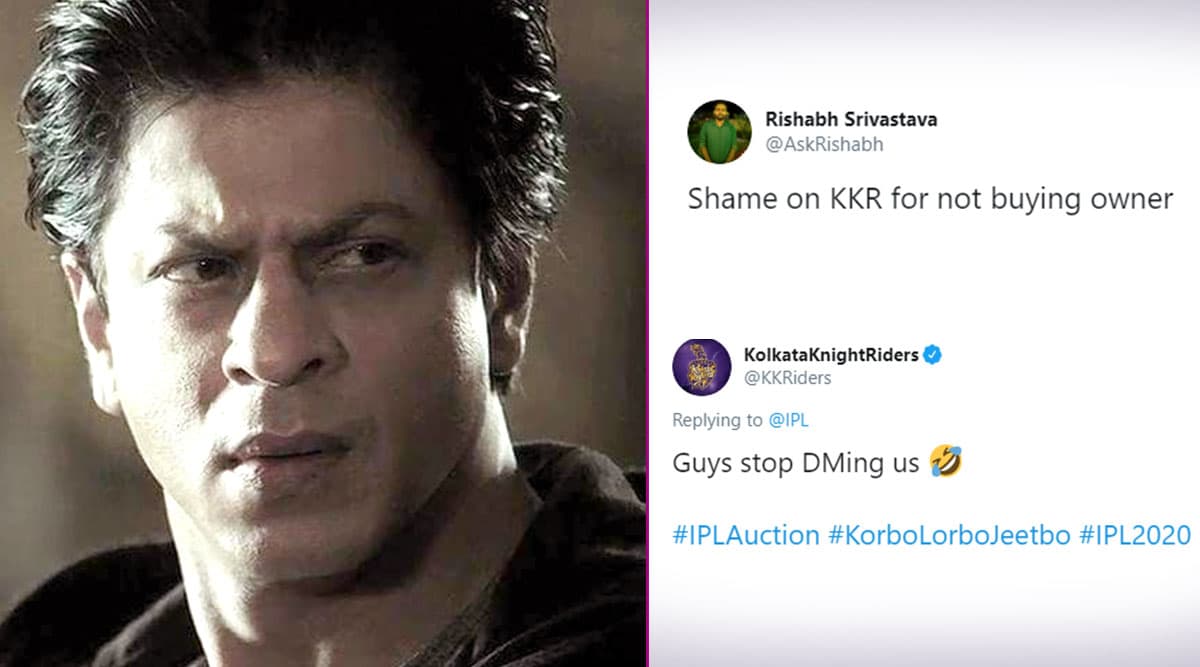Visit the @AskRishabh handle
The height and width of the screenshot is (667, 1200).
point(823,144)
